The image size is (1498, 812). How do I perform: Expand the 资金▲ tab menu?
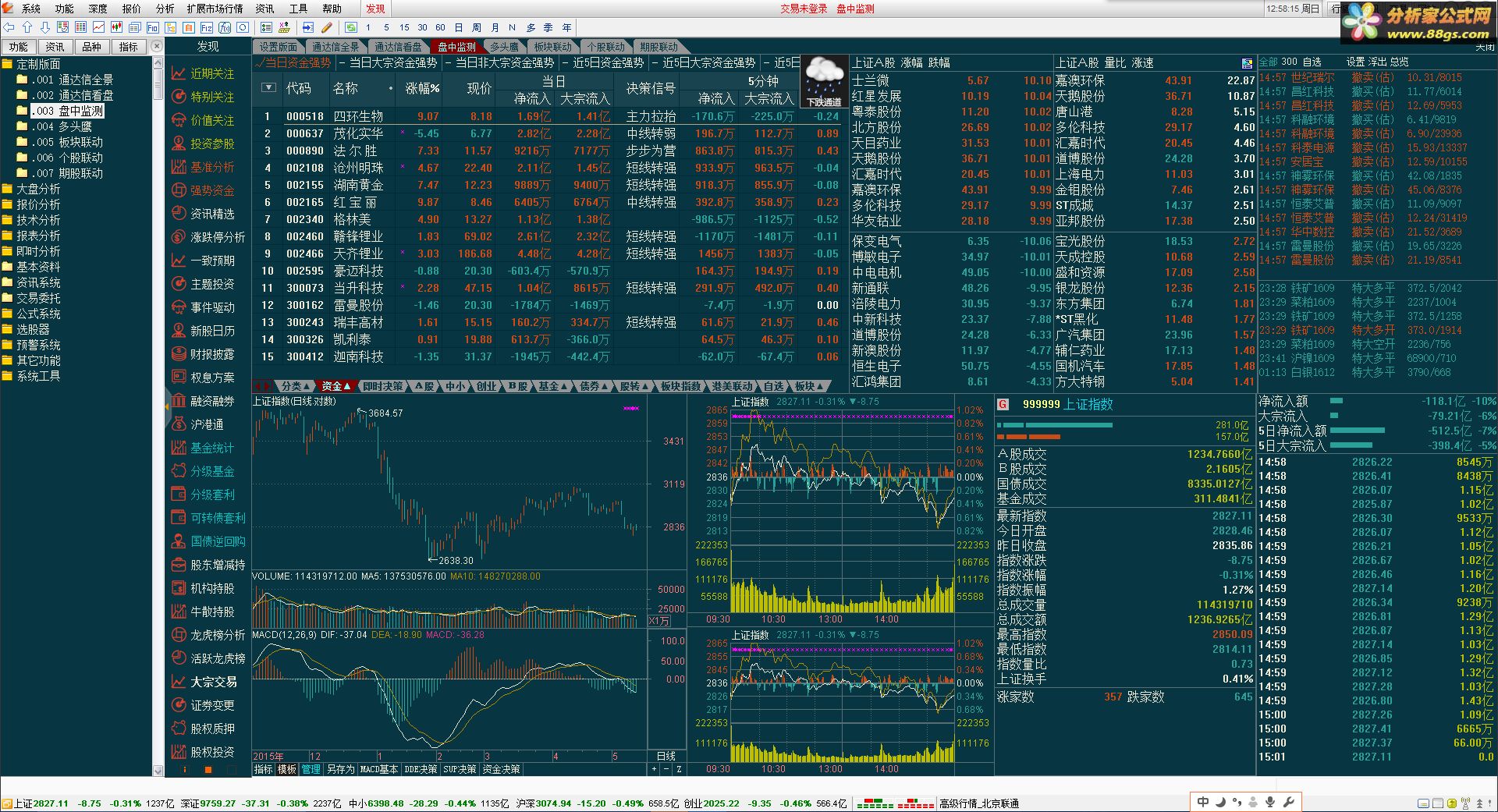[335, 386]
